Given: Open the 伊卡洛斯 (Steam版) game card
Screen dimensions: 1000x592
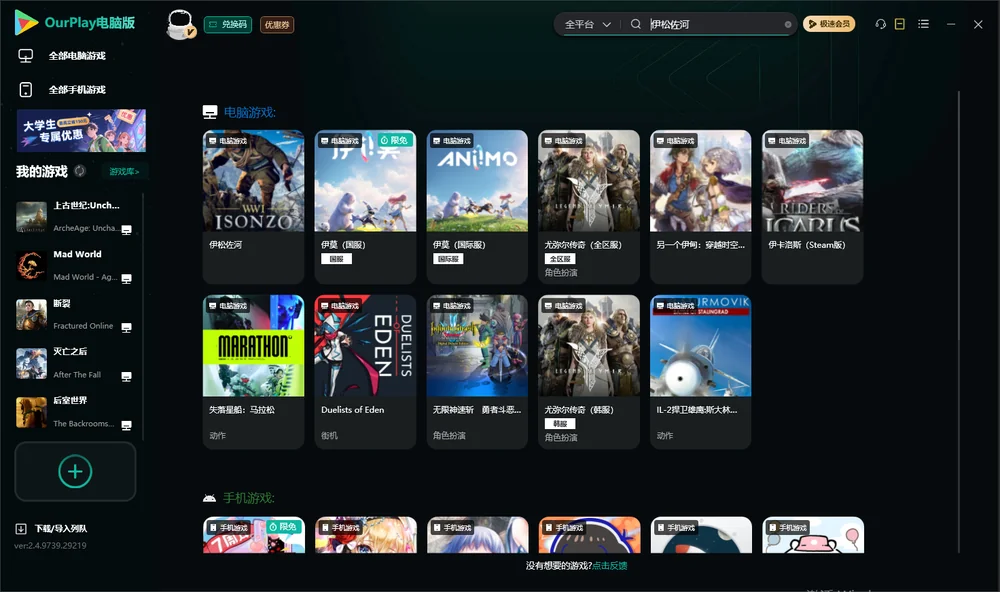Looking at the screenshot, I should pos(812,207).
